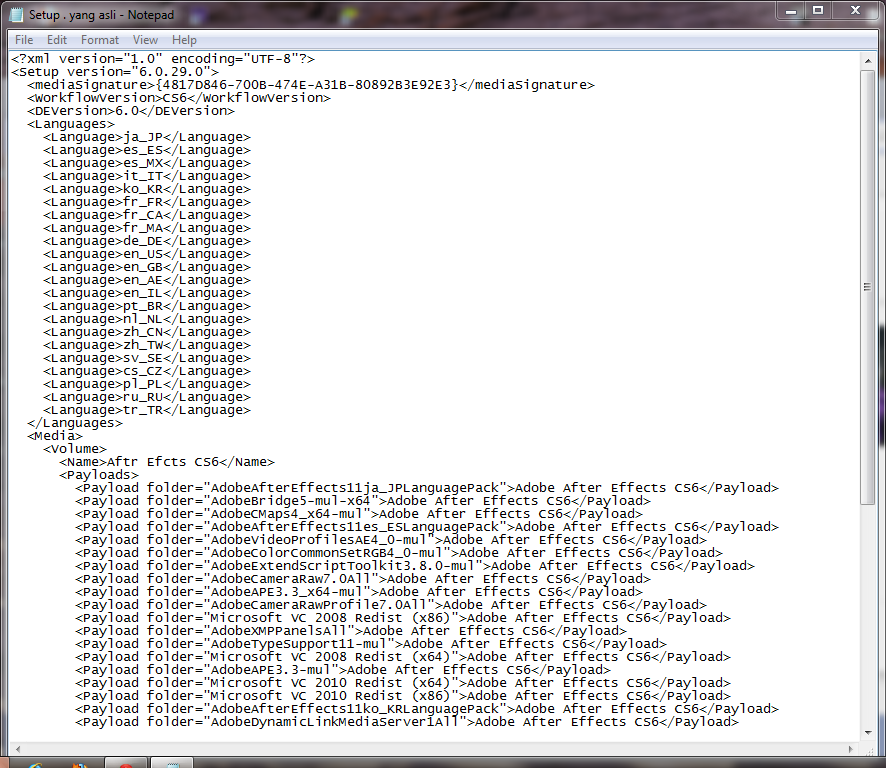This screenshot has width=886, height=768.
Task: Click the opening <Languages> tag
Action: pyautogui.click(x=71, y=124)
